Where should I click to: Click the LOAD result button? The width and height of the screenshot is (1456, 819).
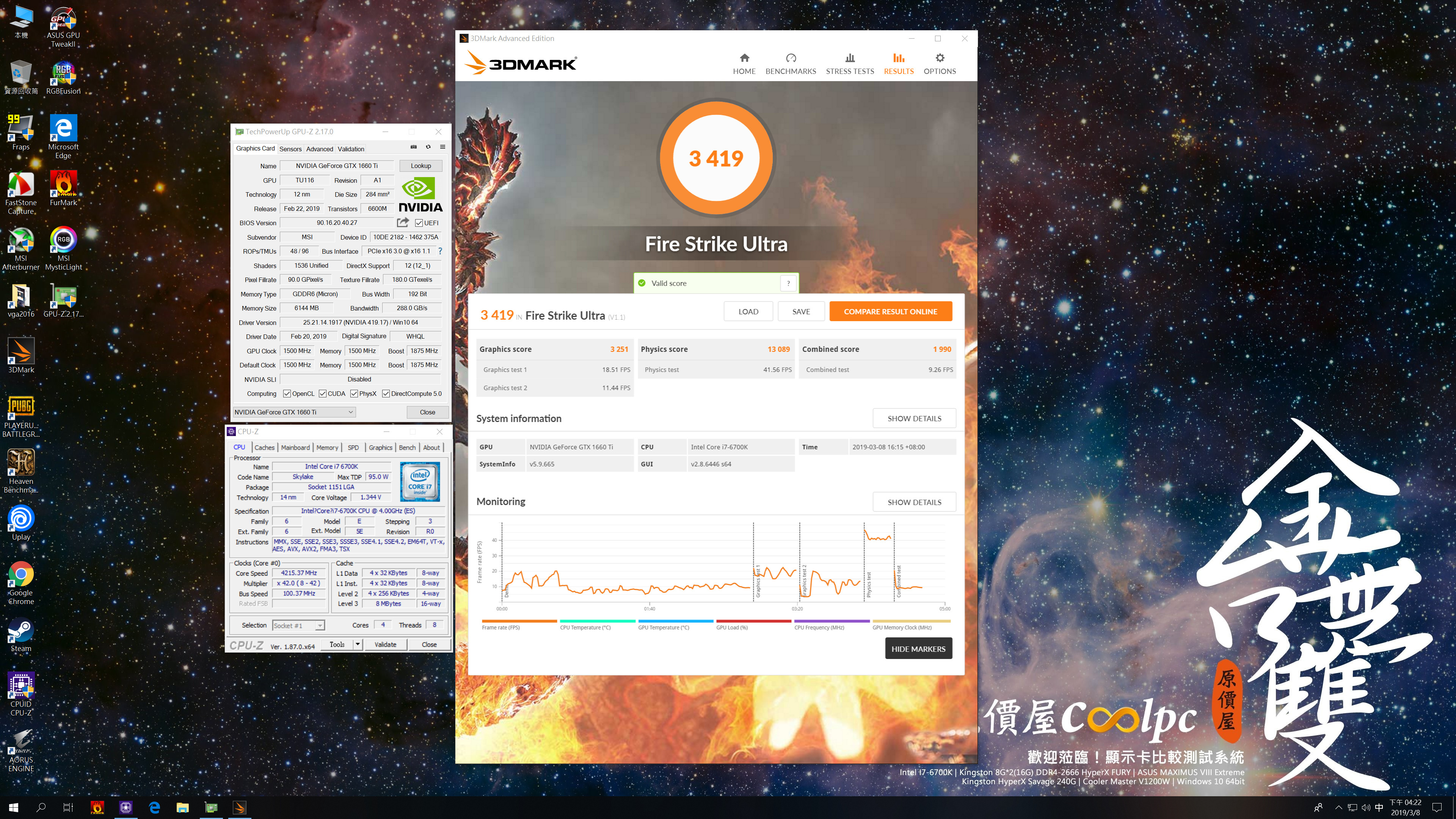point(748,311)
